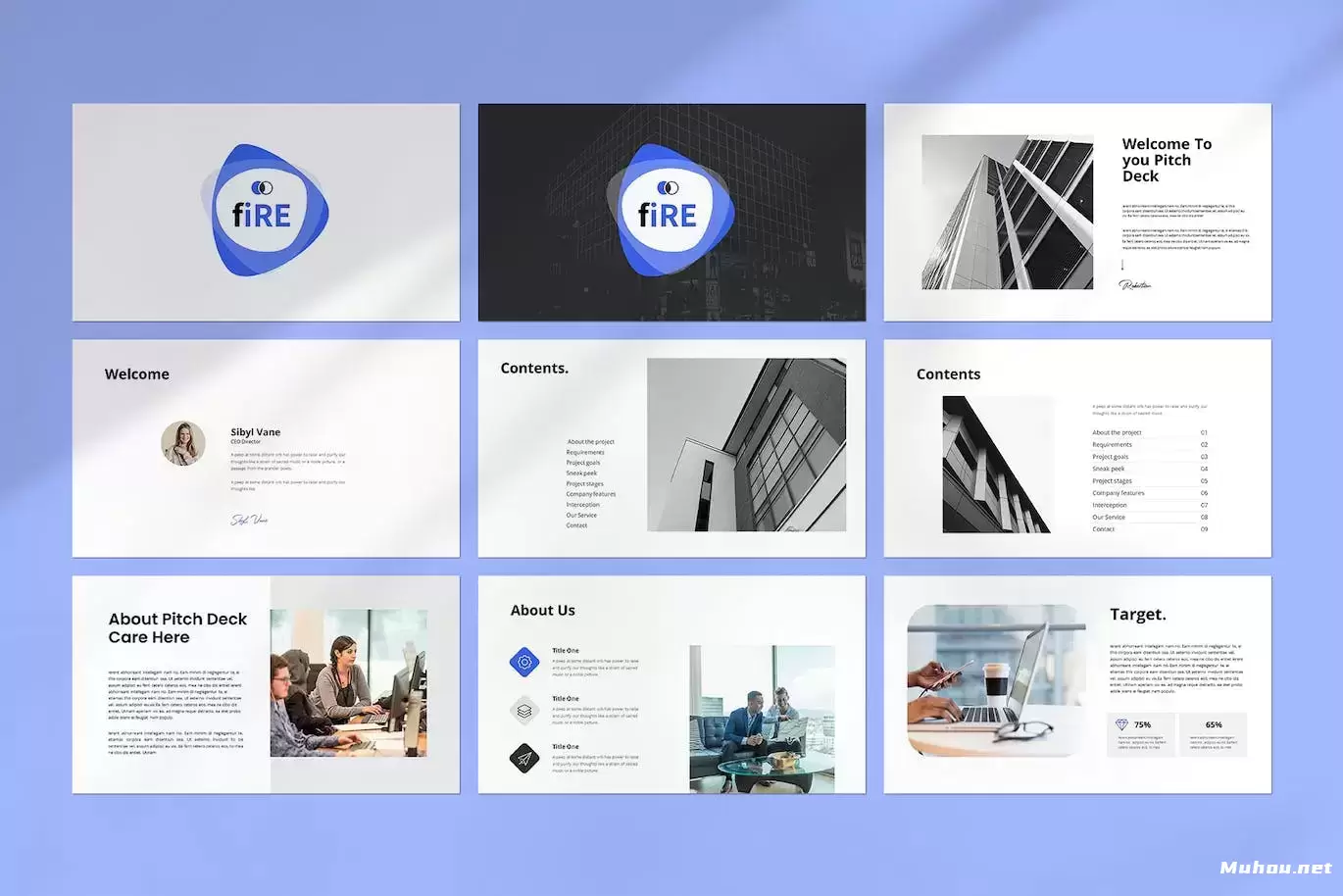
Task: Click the "About Pitch Deck Care Here" heading
Action: point(177,628)
